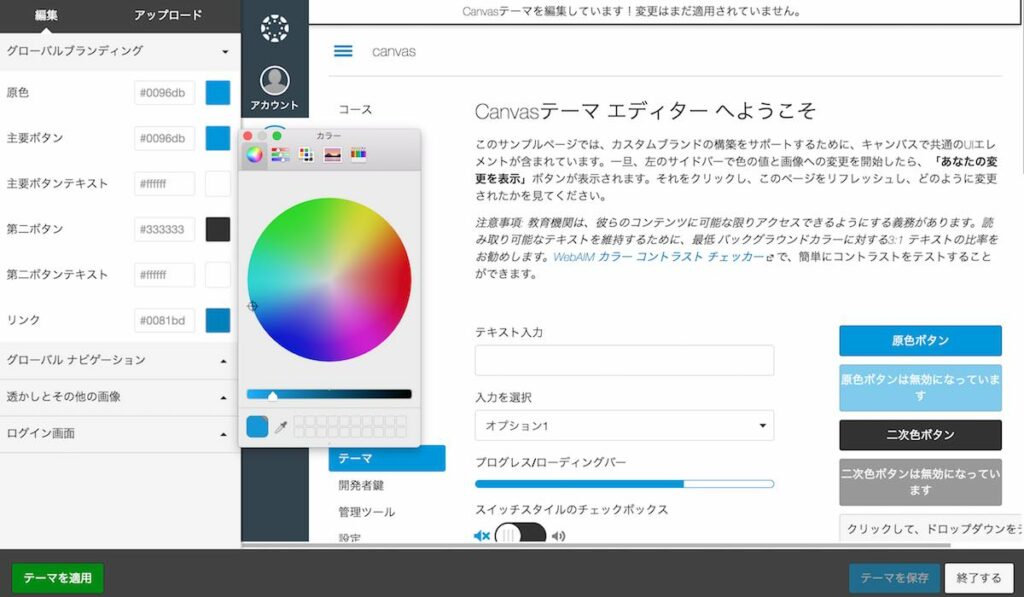The height and width of the screenshot is (597, 1024).
Task: Click the current color well in picker
Action: coord(257,427)
